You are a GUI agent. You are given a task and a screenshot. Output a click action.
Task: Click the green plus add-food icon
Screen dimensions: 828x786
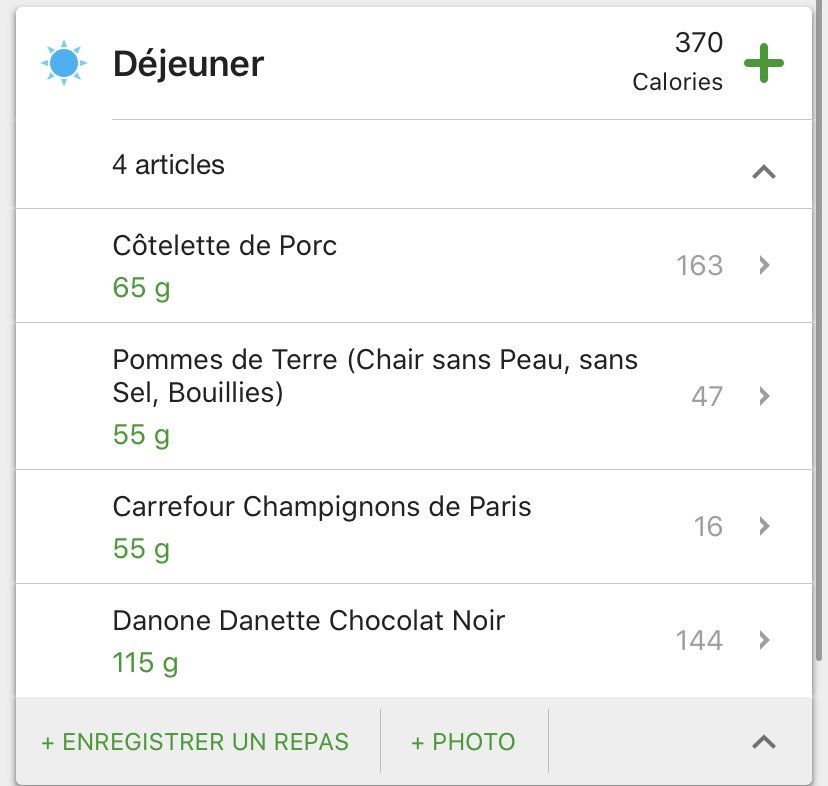point(764,64)
